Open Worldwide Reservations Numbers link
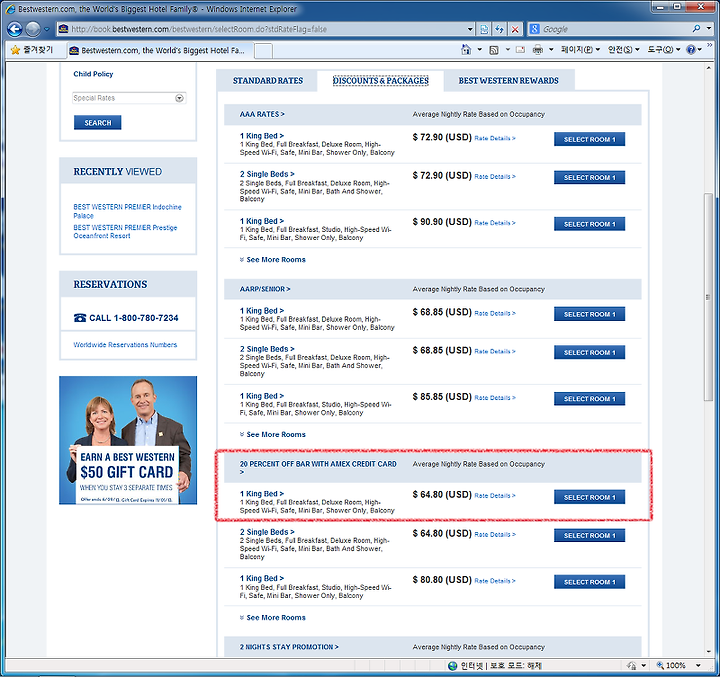The image size is (720, 677). pos(125,344)
